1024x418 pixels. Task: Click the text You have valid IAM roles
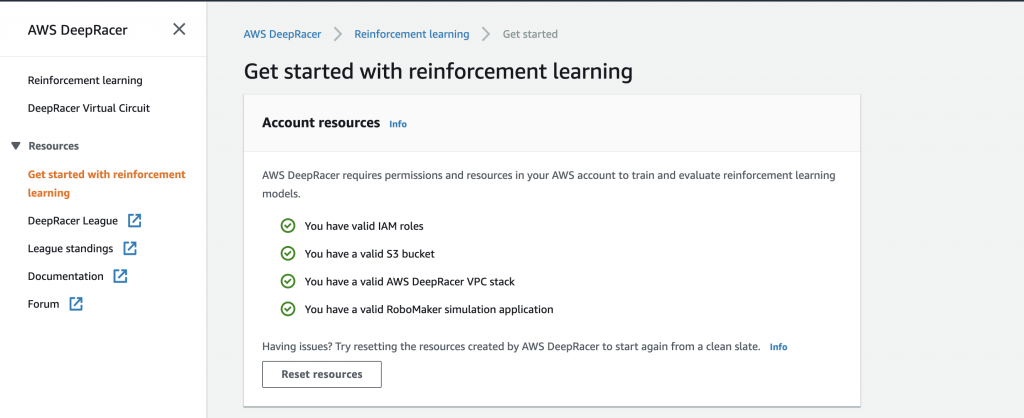click(x=364, y=226)
